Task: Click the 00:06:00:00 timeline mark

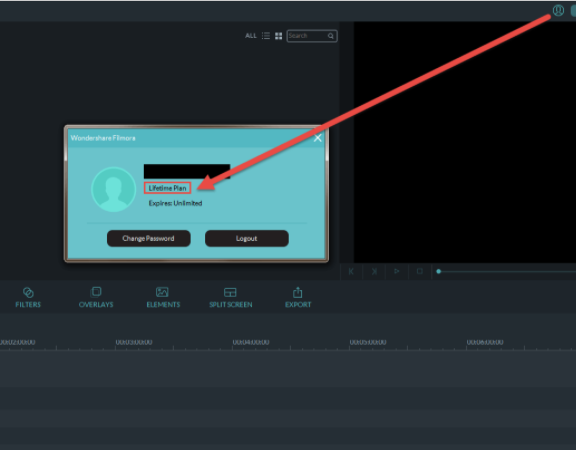Action: (485, 342)
